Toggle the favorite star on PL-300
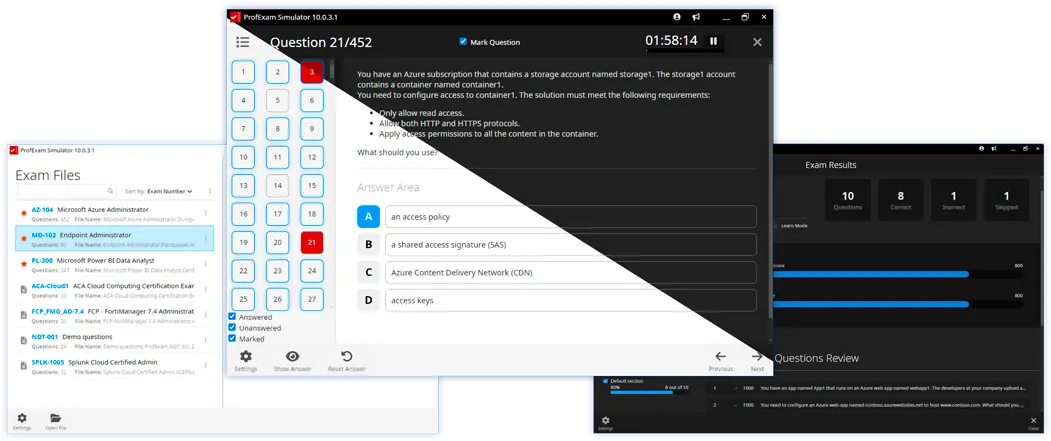Screen dimensions: 1051x441 pos(23,264)
